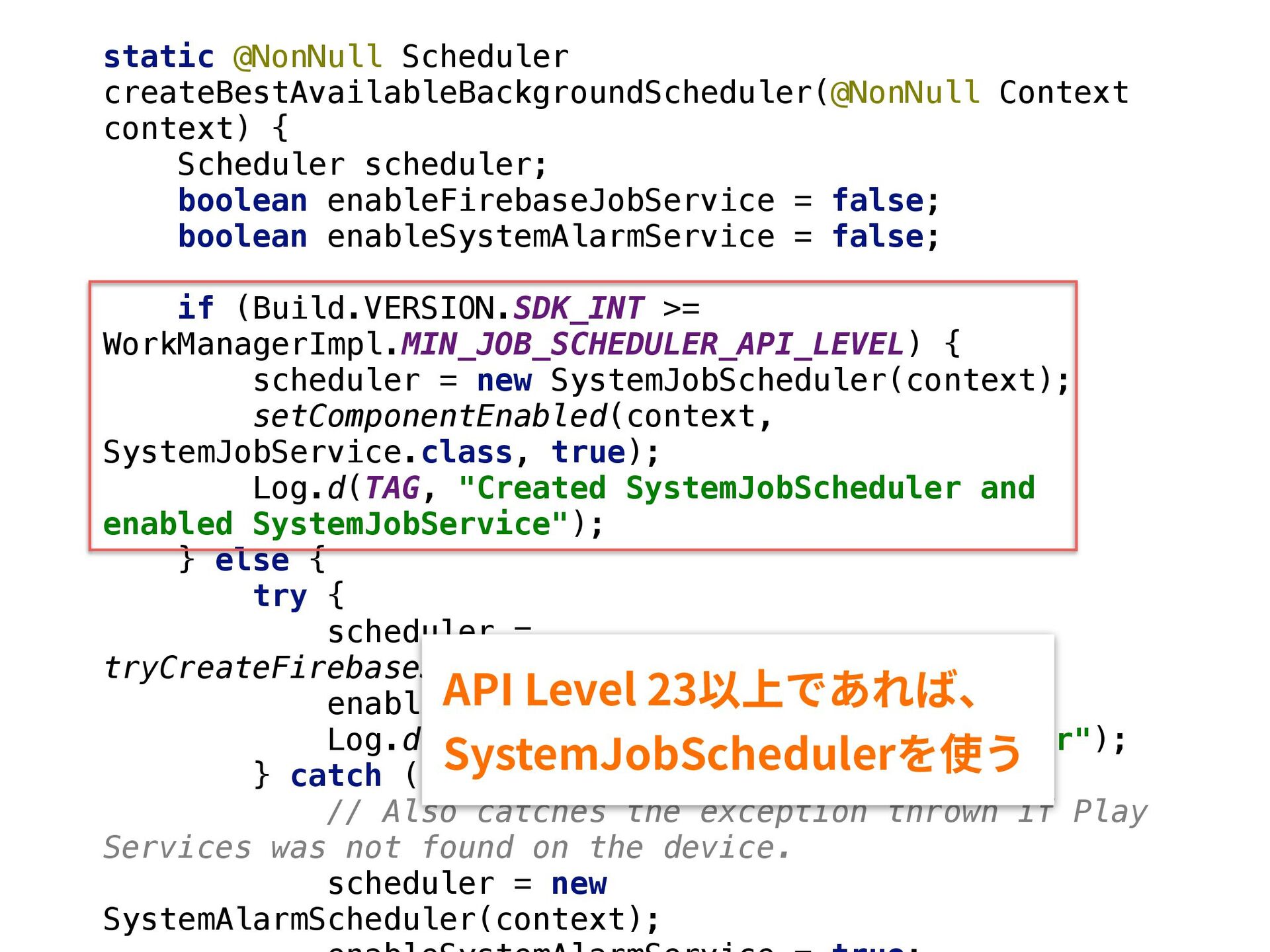Click the try keyword
This screenshot has height=952, width=1270.
(x=280, y=596)
